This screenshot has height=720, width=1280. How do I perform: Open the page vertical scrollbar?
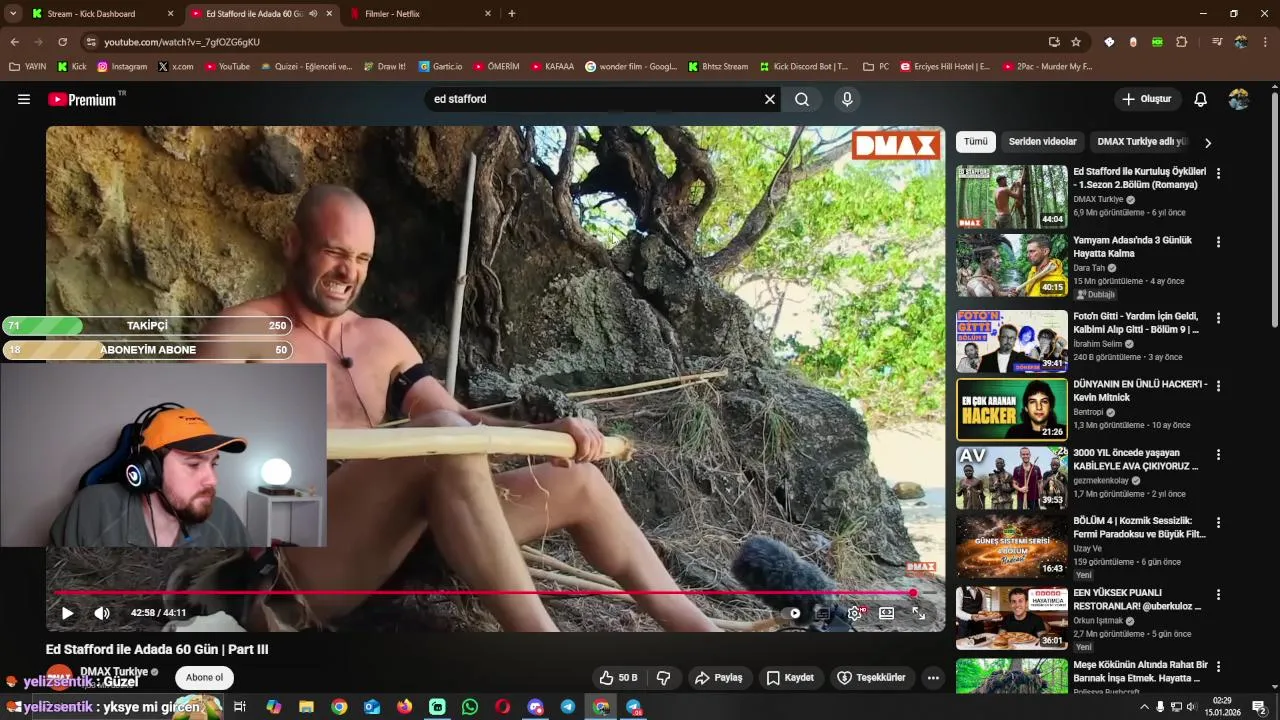point(1274,209)
